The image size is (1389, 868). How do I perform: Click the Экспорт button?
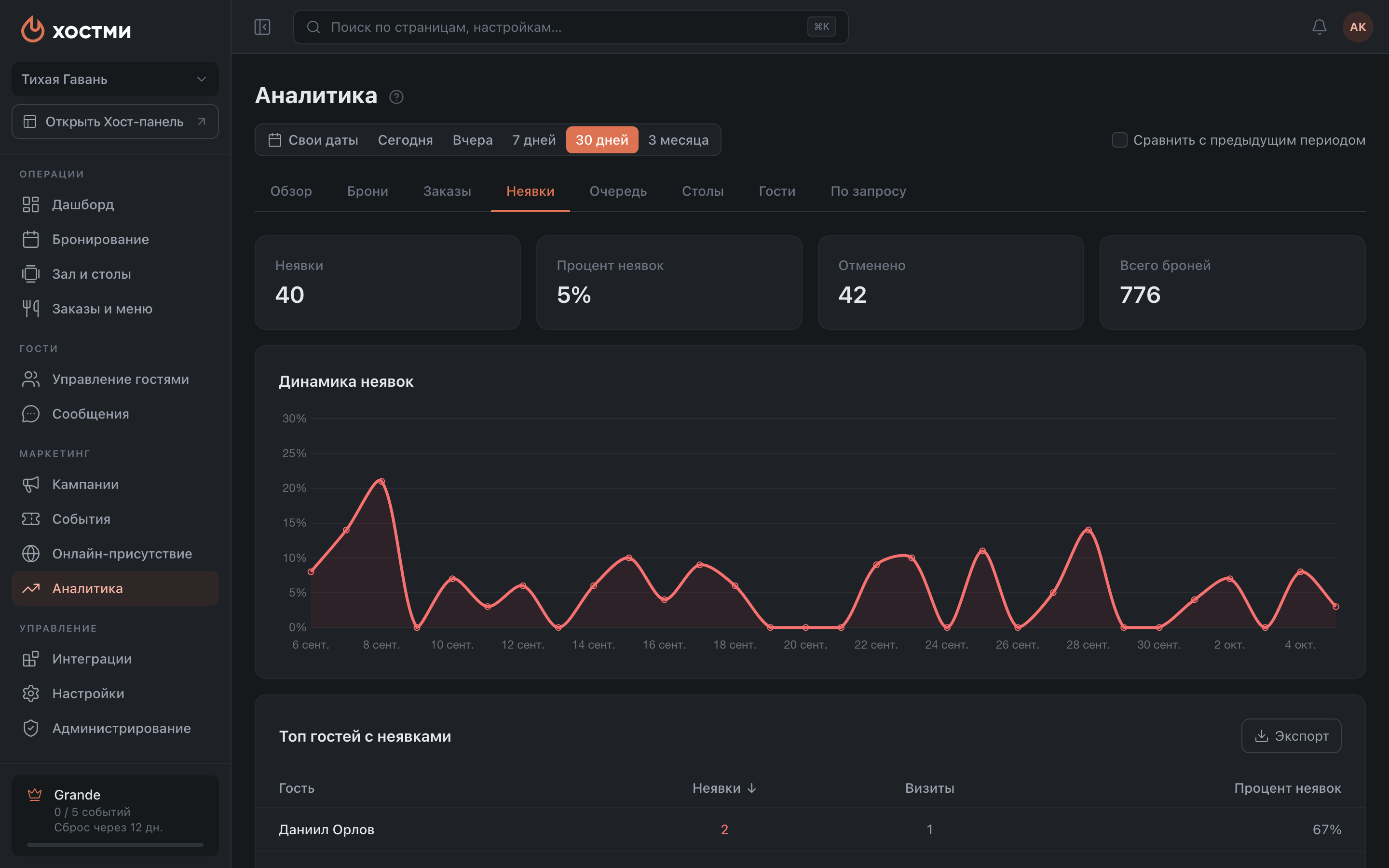coord(1291,736)
